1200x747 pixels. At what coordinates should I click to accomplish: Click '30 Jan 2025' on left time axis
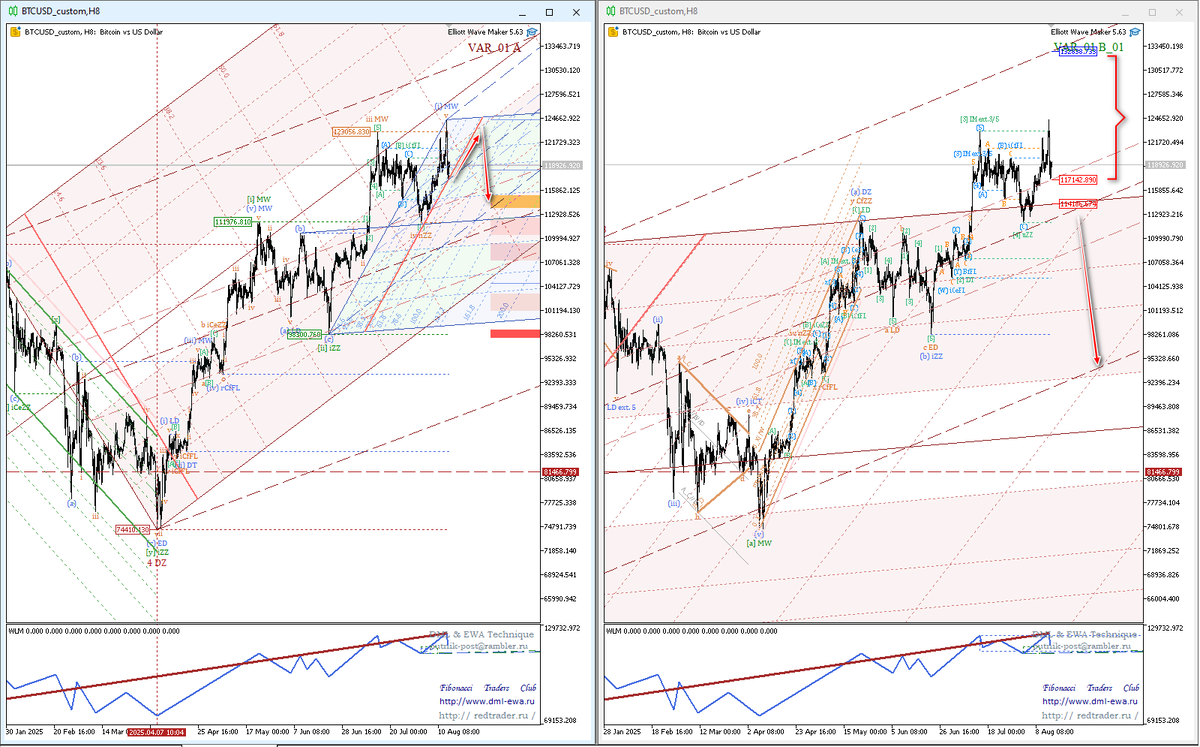pos(25,732)
